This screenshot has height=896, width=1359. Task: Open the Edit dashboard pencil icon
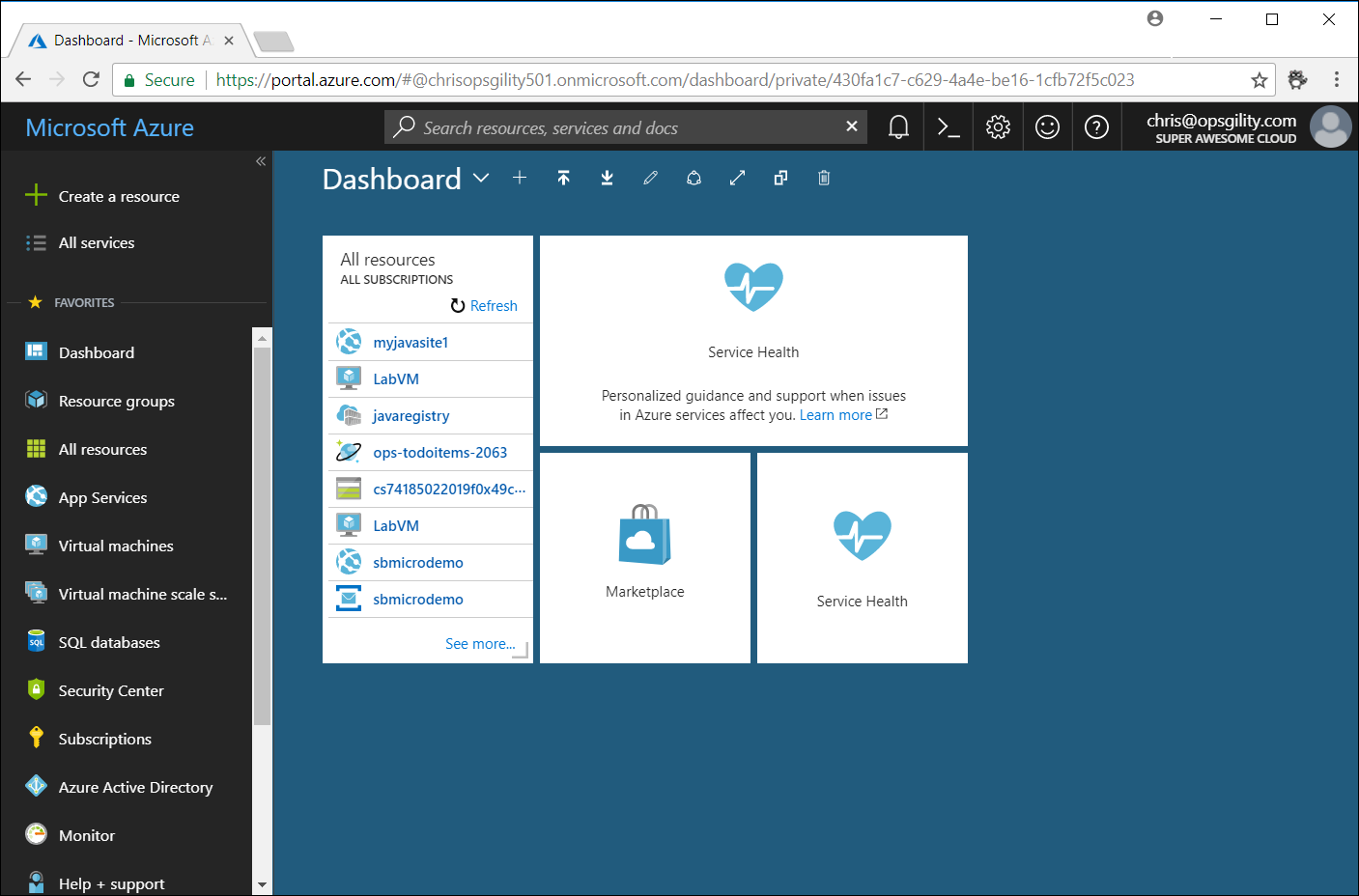[x=650, y=178]
